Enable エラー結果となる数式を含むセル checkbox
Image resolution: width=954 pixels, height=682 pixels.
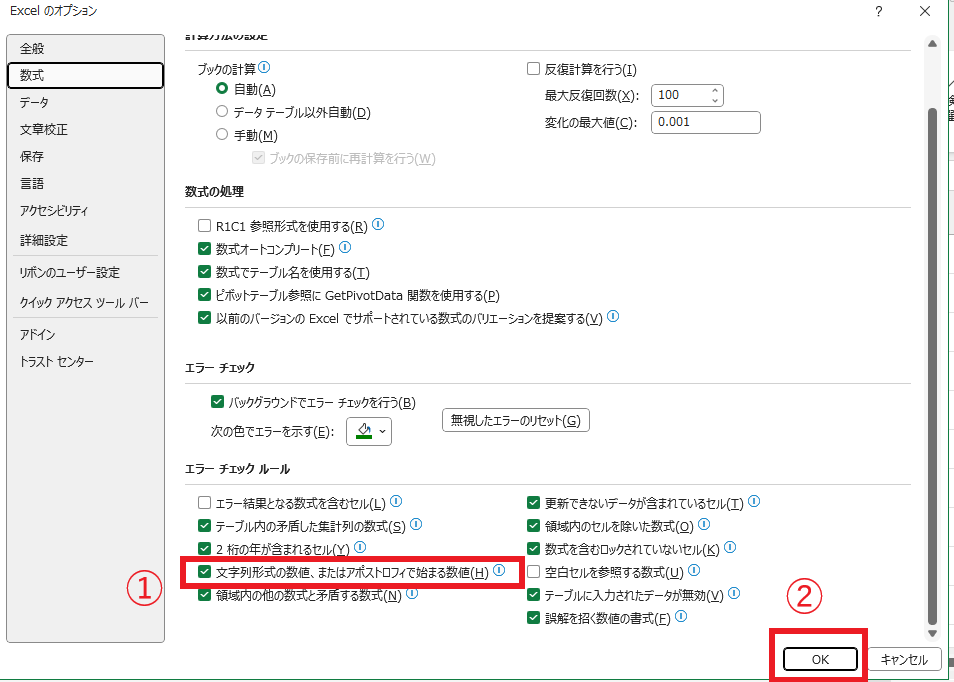[x=204, y=503]
